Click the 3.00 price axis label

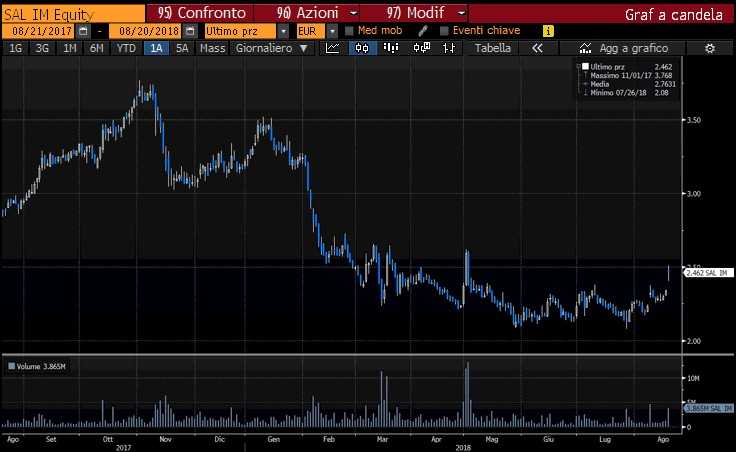693,193
